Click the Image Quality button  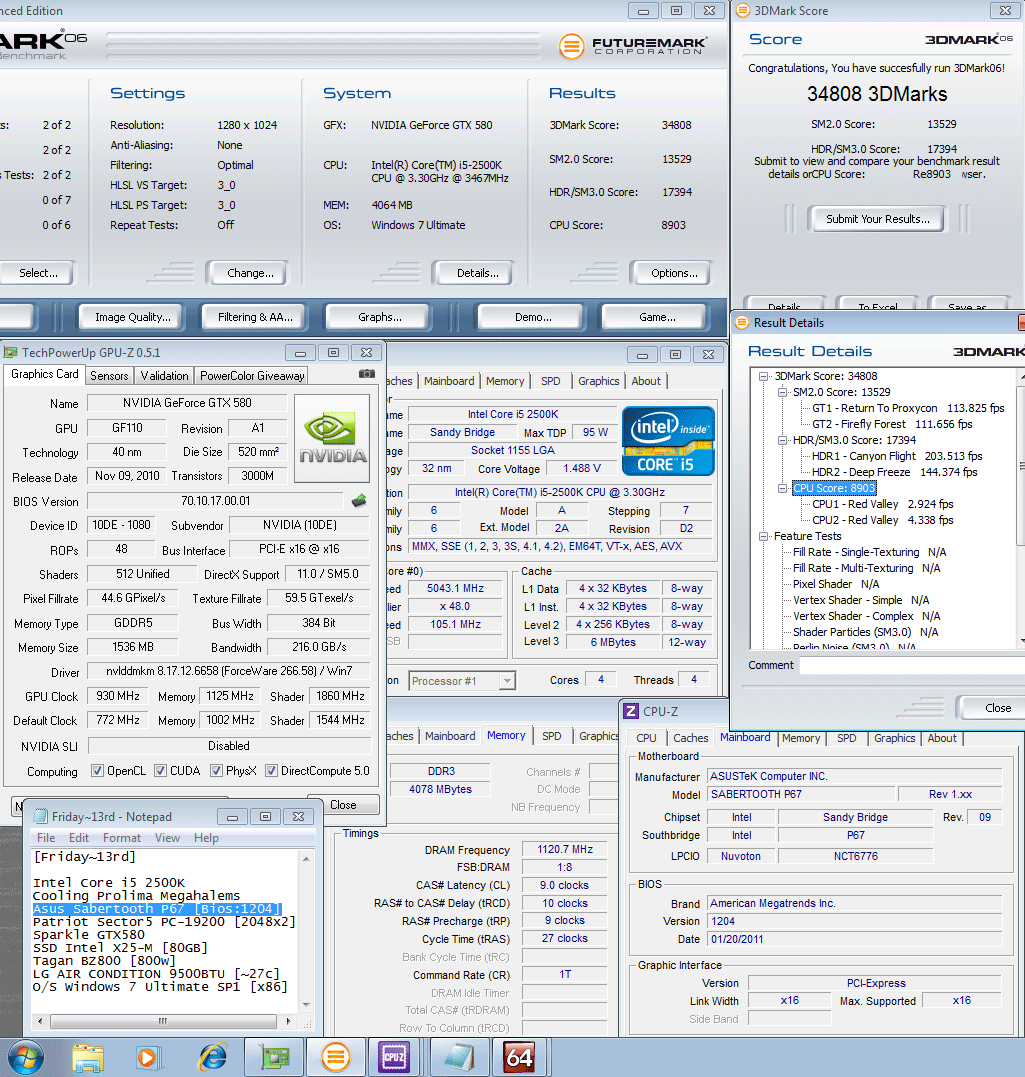tap(132, 317)
